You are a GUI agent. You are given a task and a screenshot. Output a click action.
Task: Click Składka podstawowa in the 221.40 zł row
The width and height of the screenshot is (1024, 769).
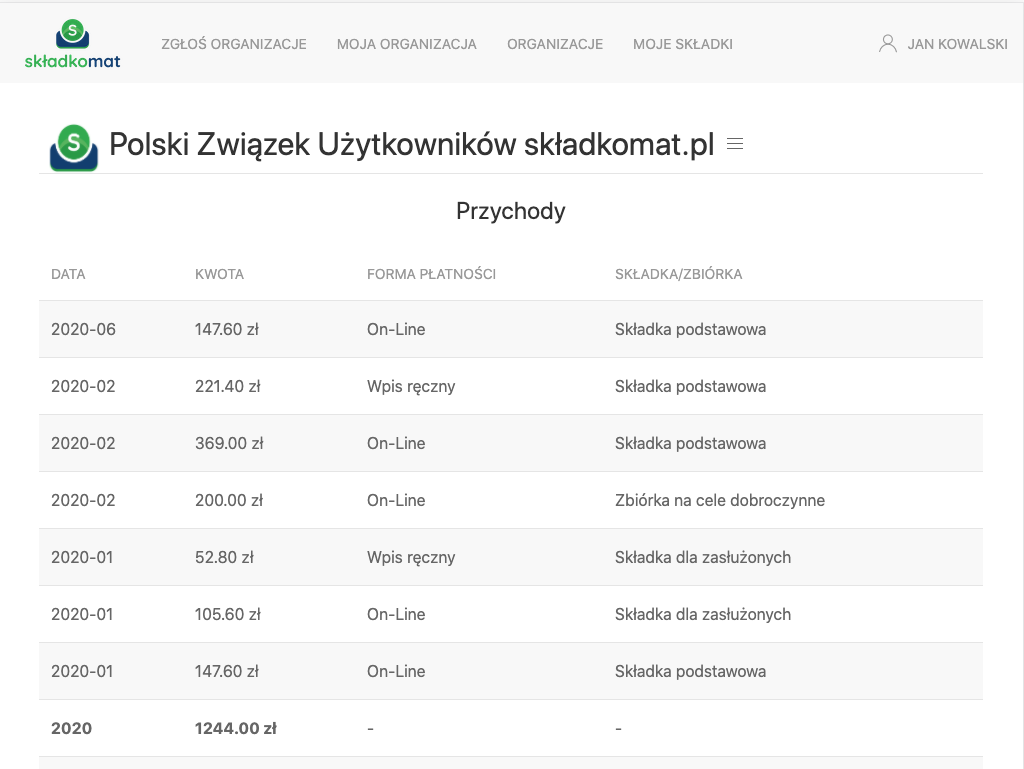[x=690, y=386]
